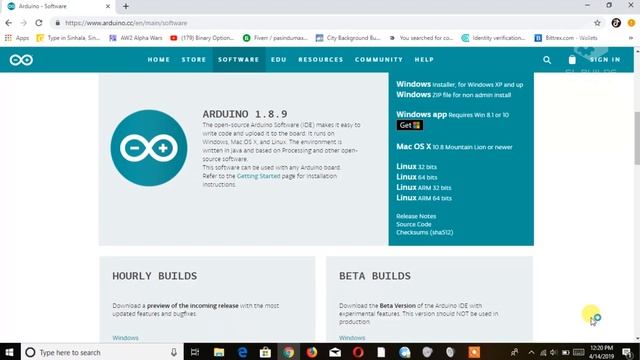Download Linux 32 bits version
The image size is (640, 360).
[416, 167]
